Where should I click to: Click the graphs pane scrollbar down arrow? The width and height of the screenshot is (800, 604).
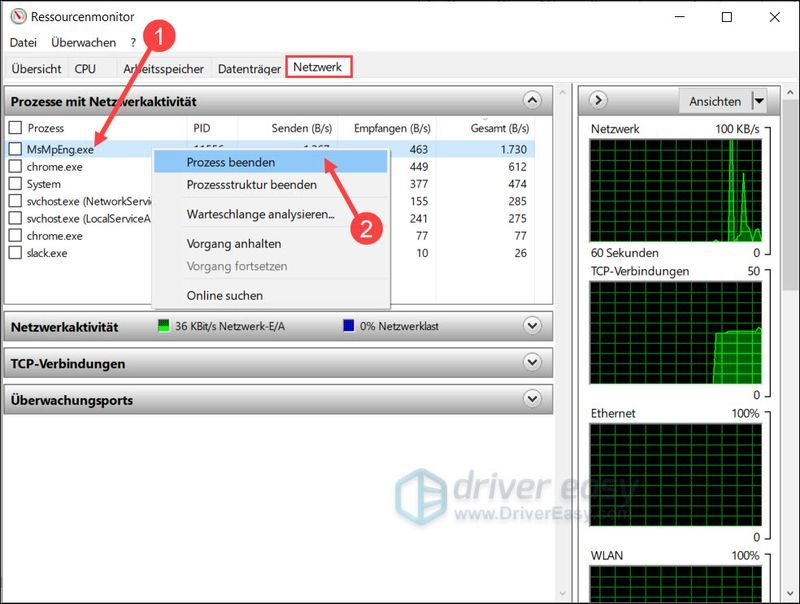pyautogui.click(x=790, y=594)
